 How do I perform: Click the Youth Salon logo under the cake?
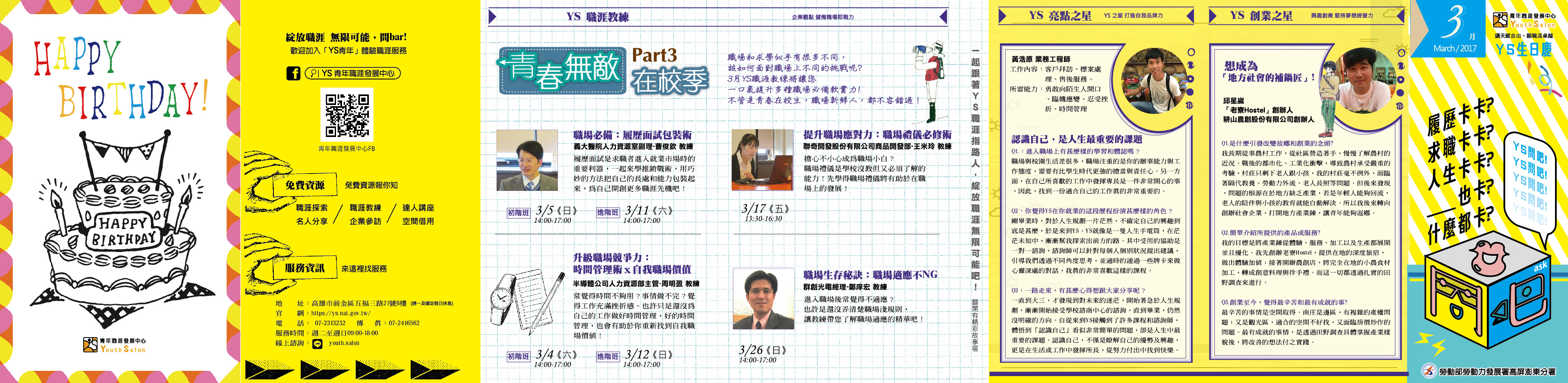click(114, 345)
